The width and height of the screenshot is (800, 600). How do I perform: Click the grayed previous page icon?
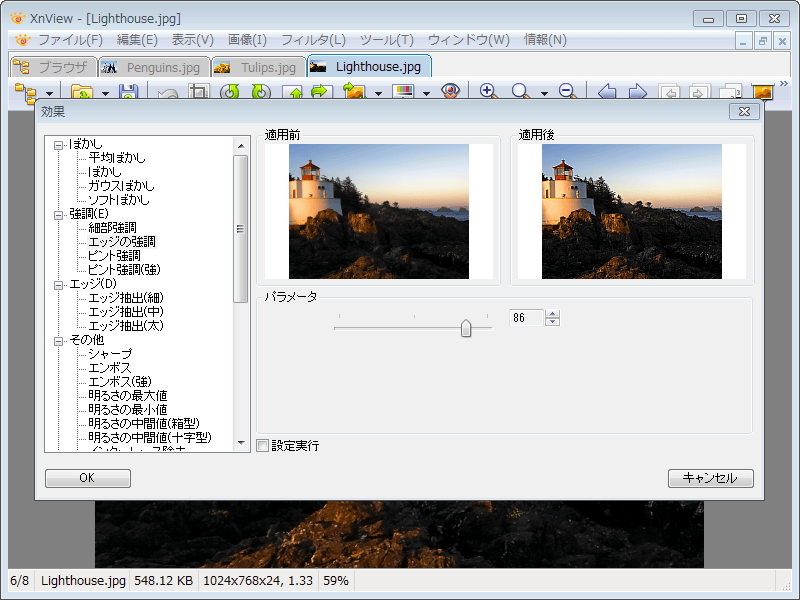coord(669,92)
